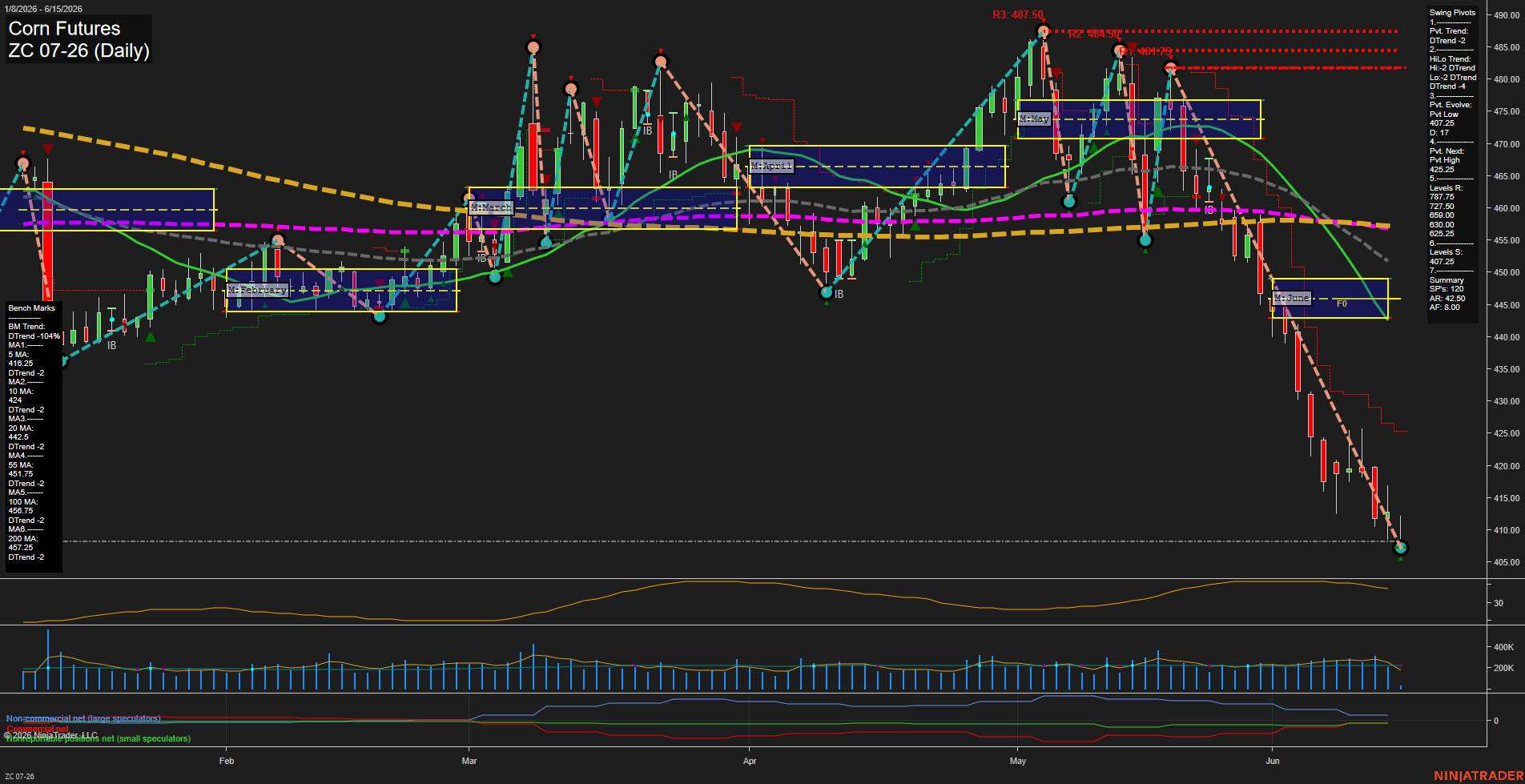This screenshot has width=1525, height=784.
Task: Select the final swing low marker near 407.25
Action: coord(1400,548)
